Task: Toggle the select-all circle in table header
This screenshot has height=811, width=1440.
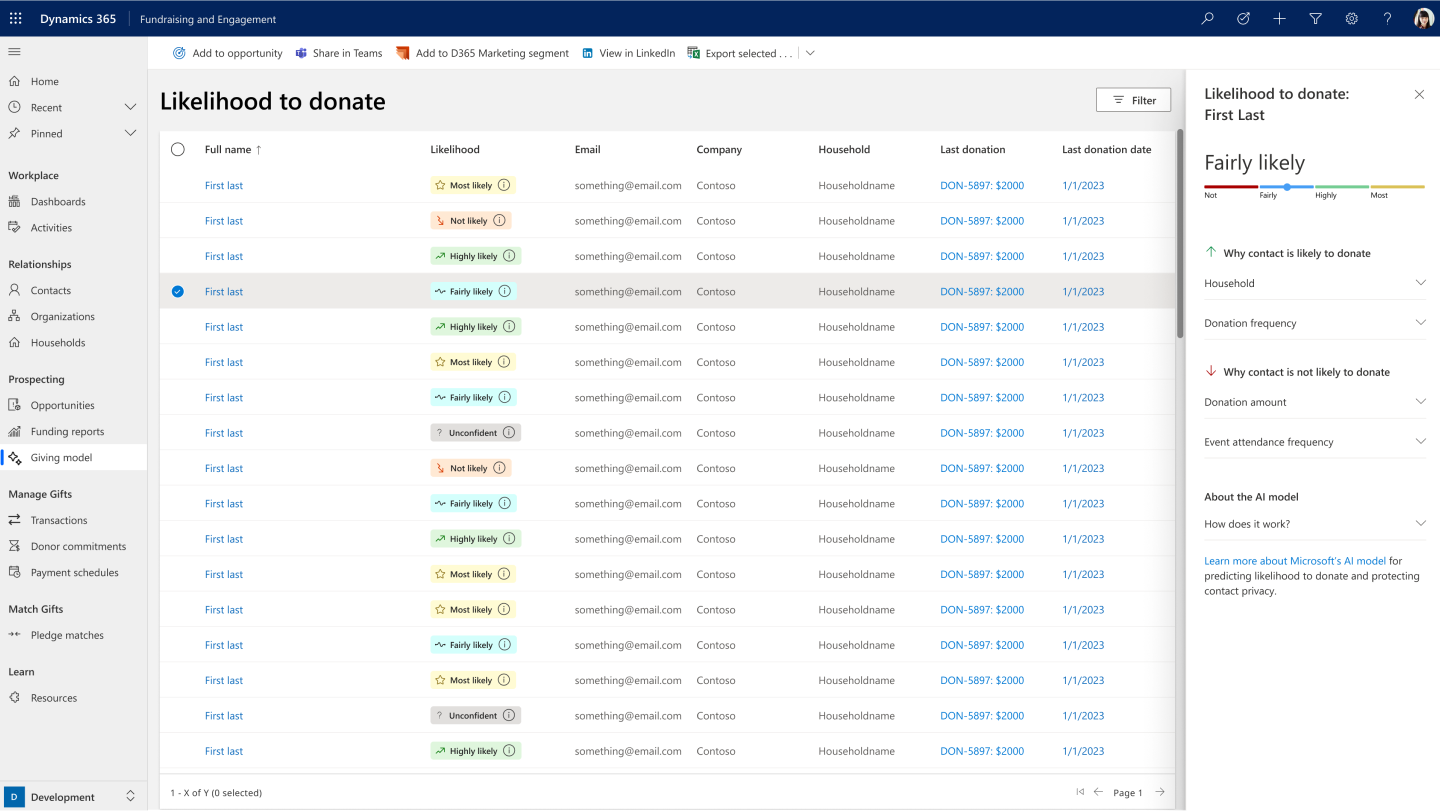Action: (x=178, y=149)
